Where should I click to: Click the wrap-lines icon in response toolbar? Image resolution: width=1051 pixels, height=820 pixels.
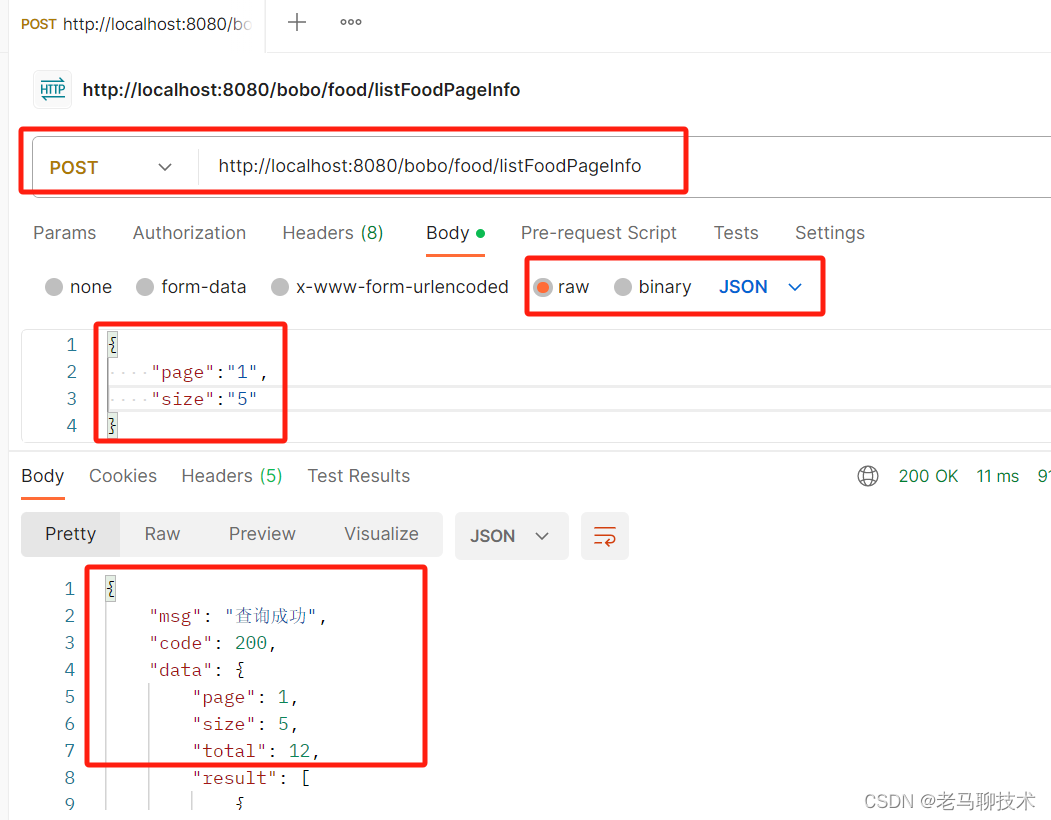pos(605,536)
